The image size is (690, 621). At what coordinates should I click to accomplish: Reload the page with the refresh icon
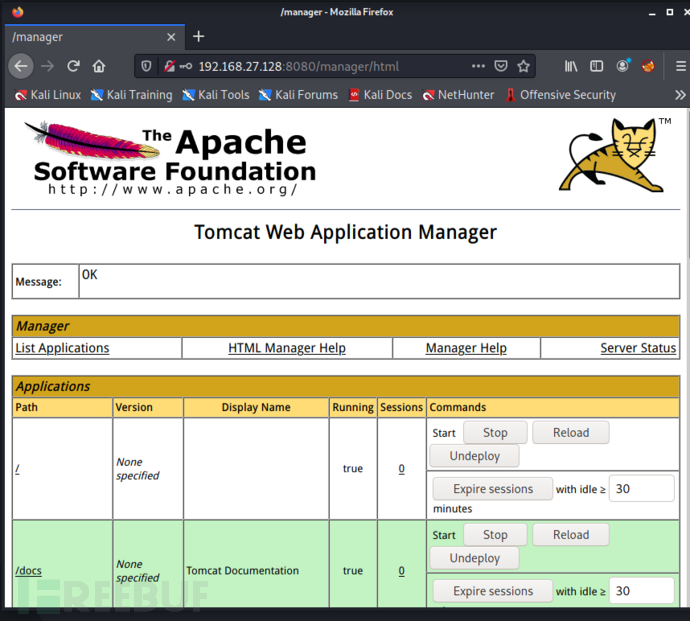coord(73,66)
